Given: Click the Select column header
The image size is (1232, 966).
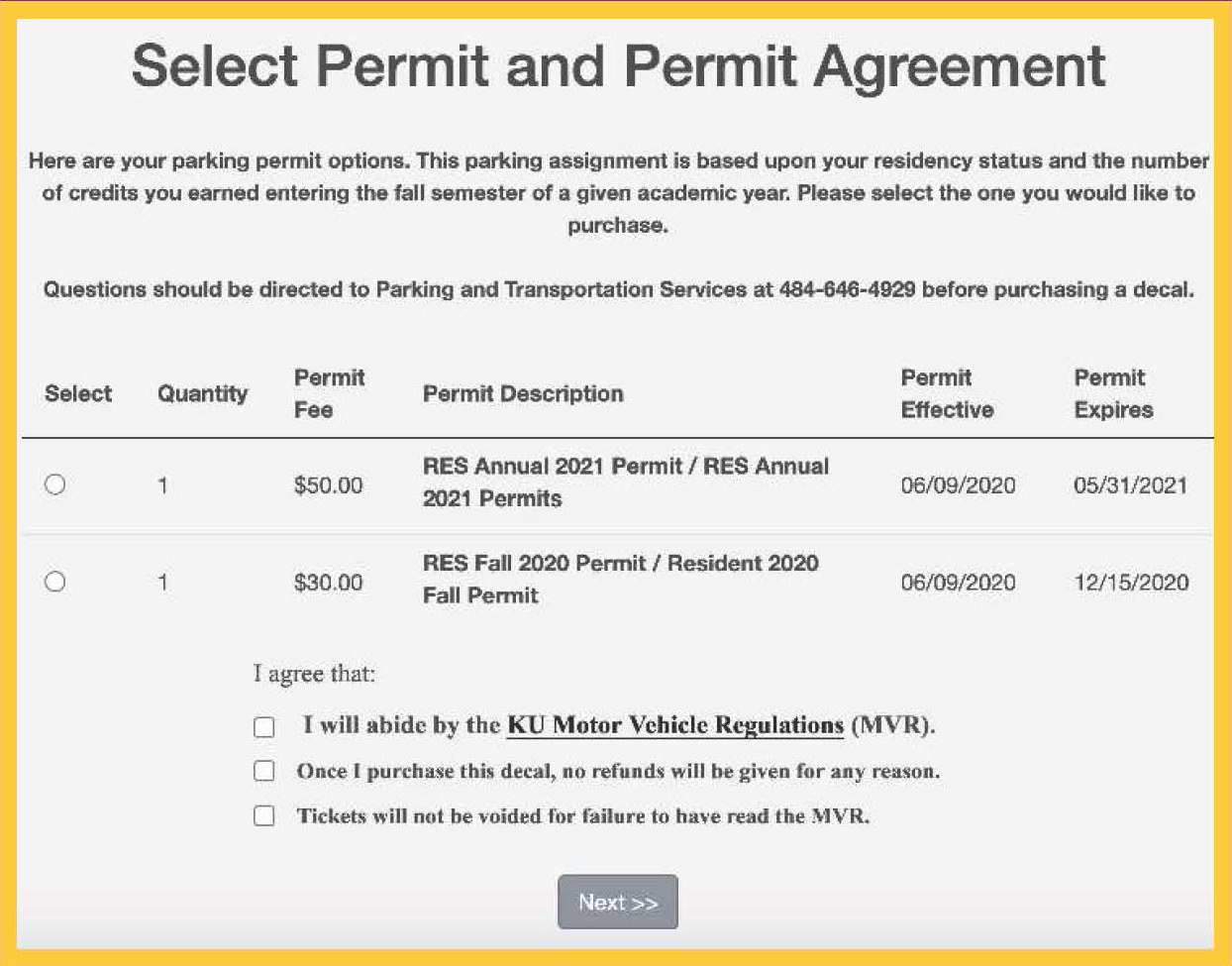Looking at the screenshot, I should 78,393.
